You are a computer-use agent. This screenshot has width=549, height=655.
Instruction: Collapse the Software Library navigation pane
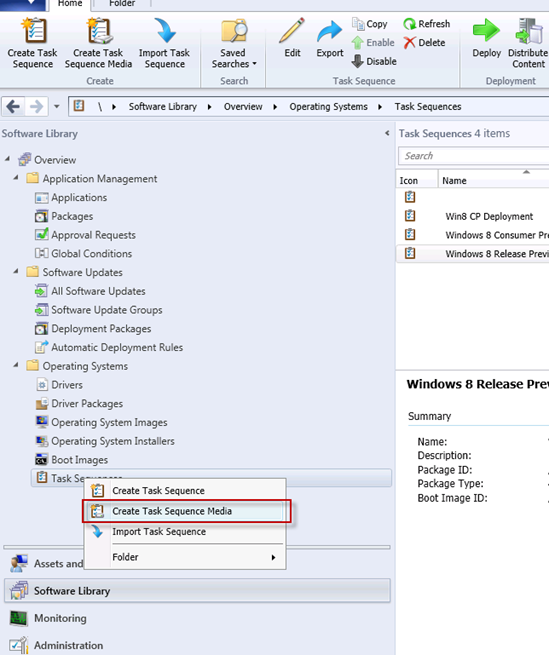pyautogui.click(x=387, y=133)
